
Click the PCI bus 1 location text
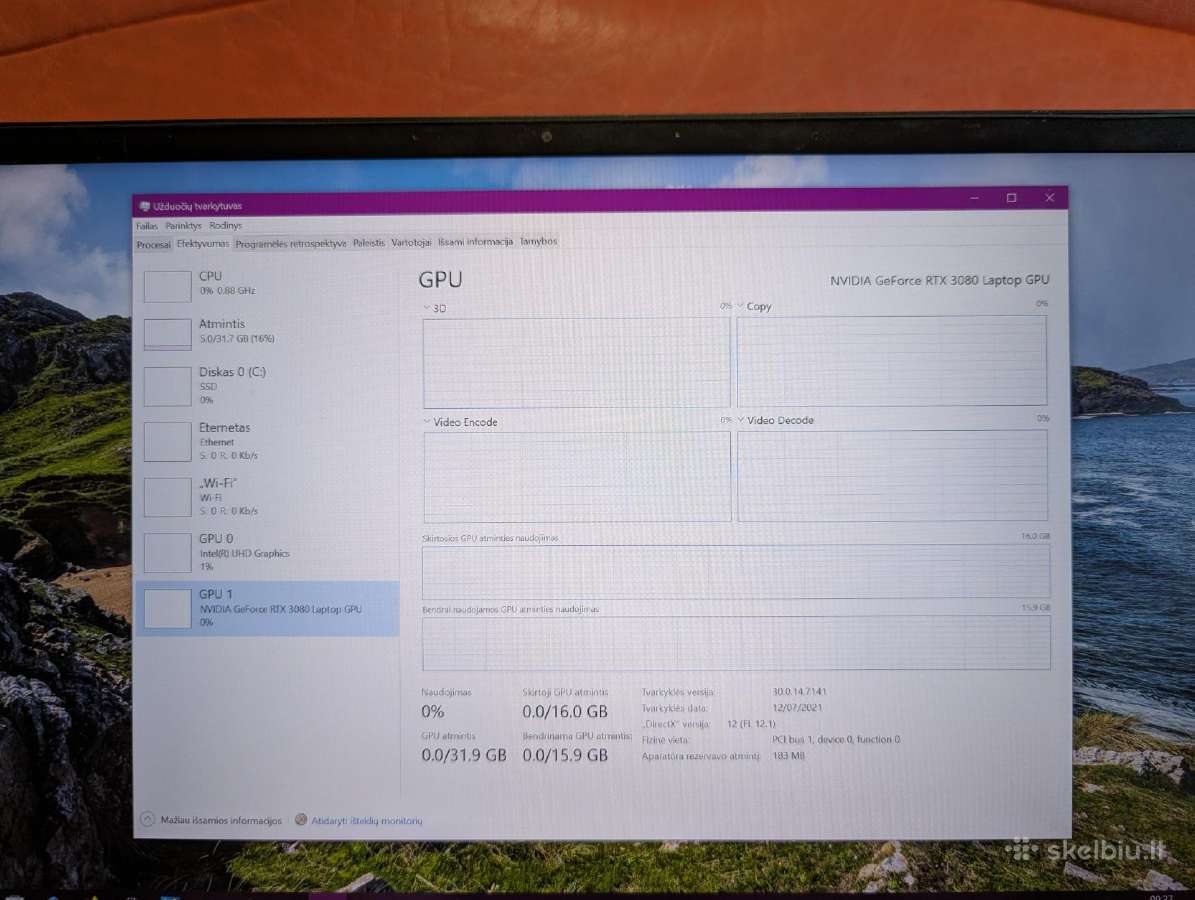pos(836,739)
